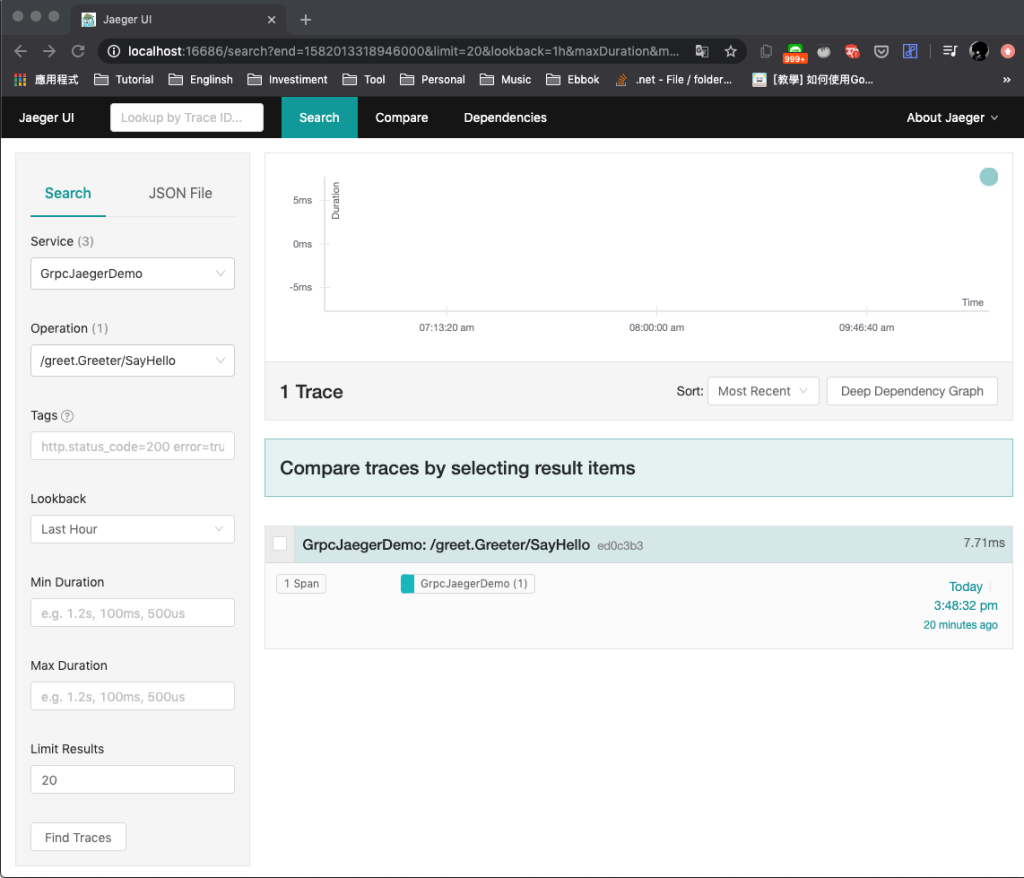This screenshot has height=878, width=1024.
Task: Open the Sort Most Recent dropdown
Action: 763,391
